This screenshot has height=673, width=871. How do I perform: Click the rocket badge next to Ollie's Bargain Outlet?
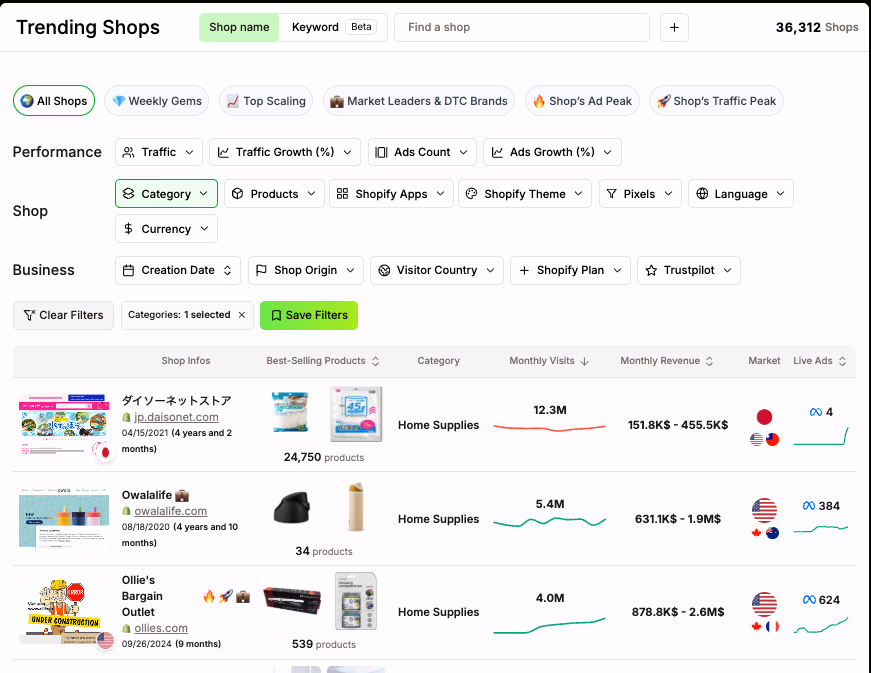click(226, 596)
